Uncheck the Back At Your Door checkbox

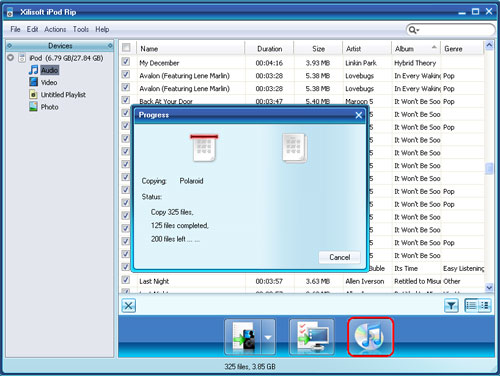pos(126,100)
